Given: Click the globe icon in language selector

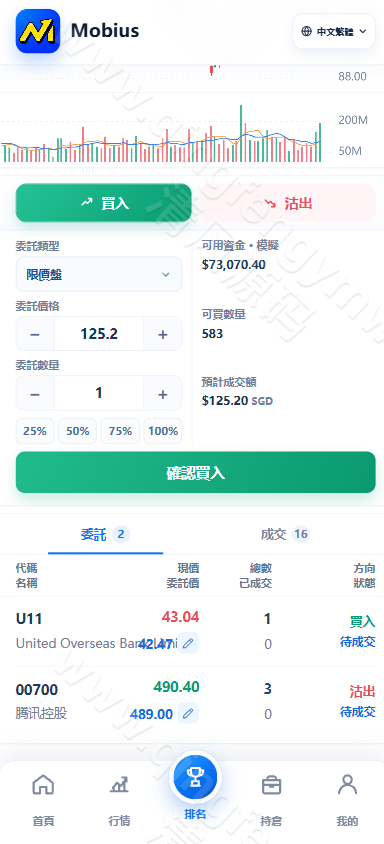Looking at the screenshot, I should coord(306,31).
